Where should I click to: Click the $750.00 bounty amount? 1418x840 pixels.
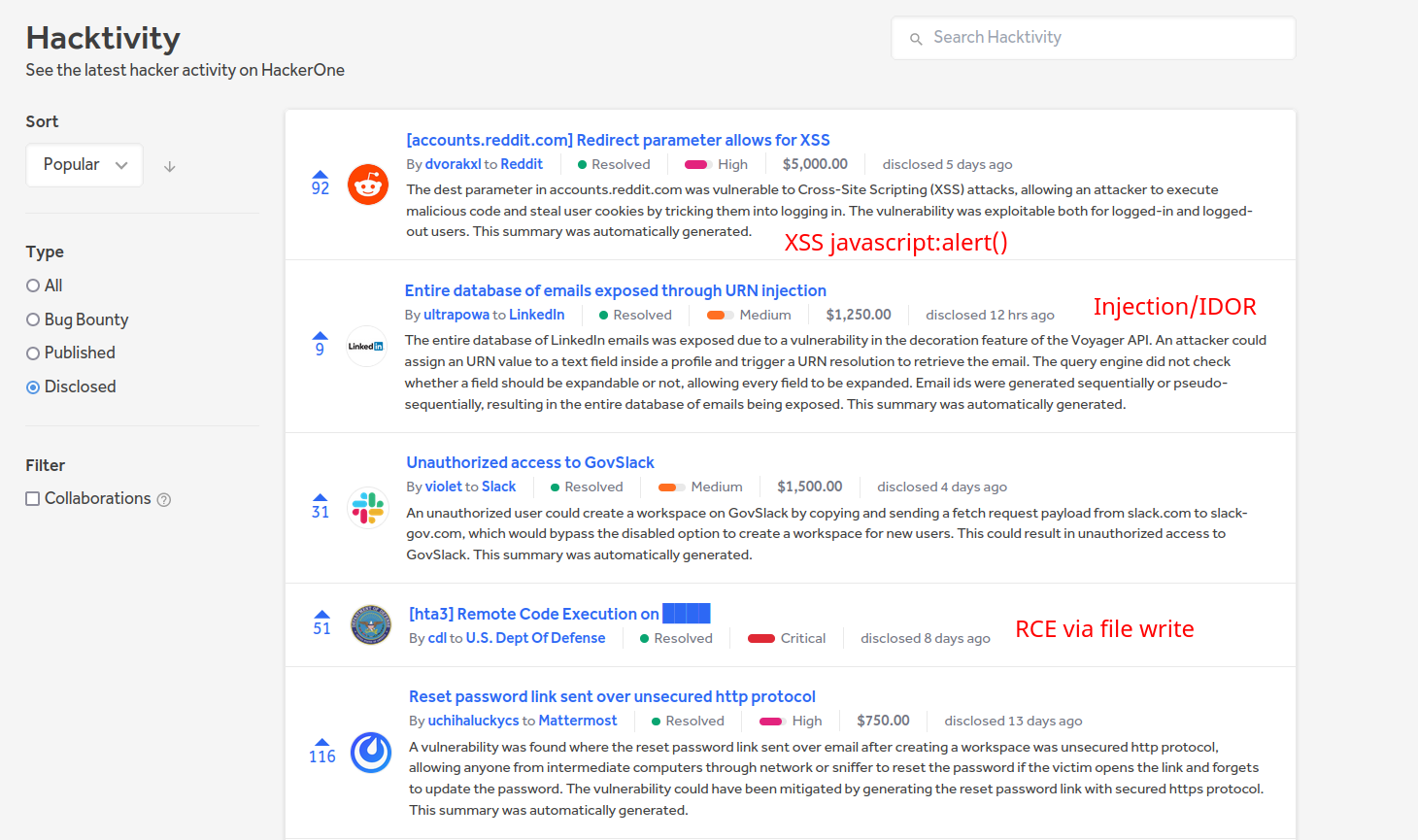[x=883, y=722]
